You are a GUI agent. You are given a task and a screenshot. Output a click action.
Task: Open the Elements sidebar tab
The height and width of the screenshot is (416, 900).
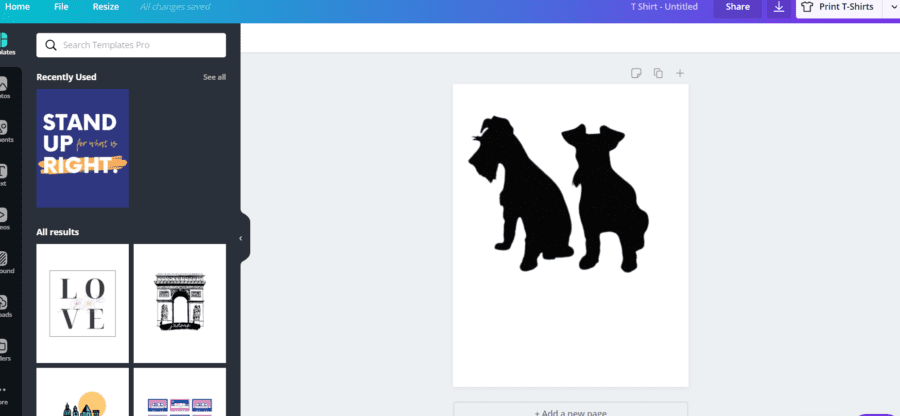5,131
